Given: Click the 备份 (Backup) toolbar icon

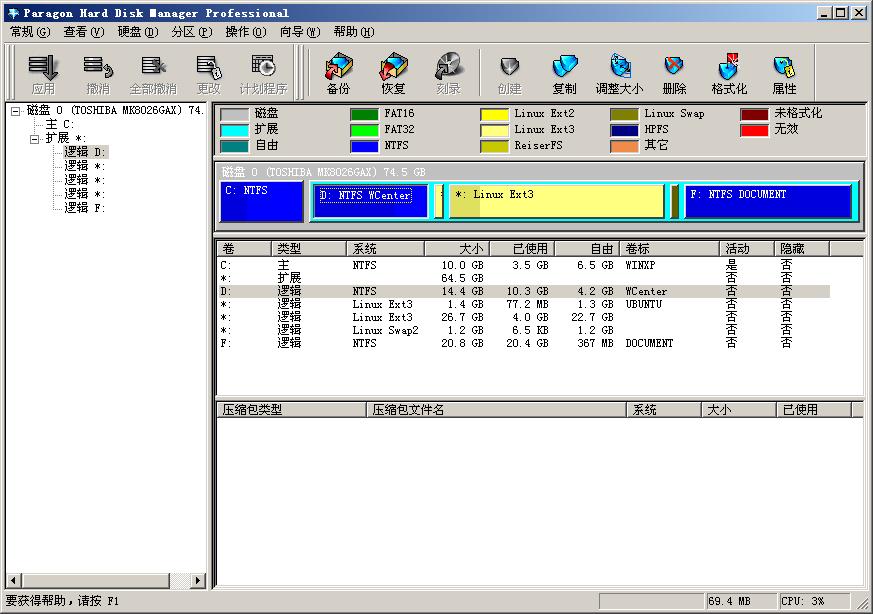Looking at the screenshot, I should (339, 74).
